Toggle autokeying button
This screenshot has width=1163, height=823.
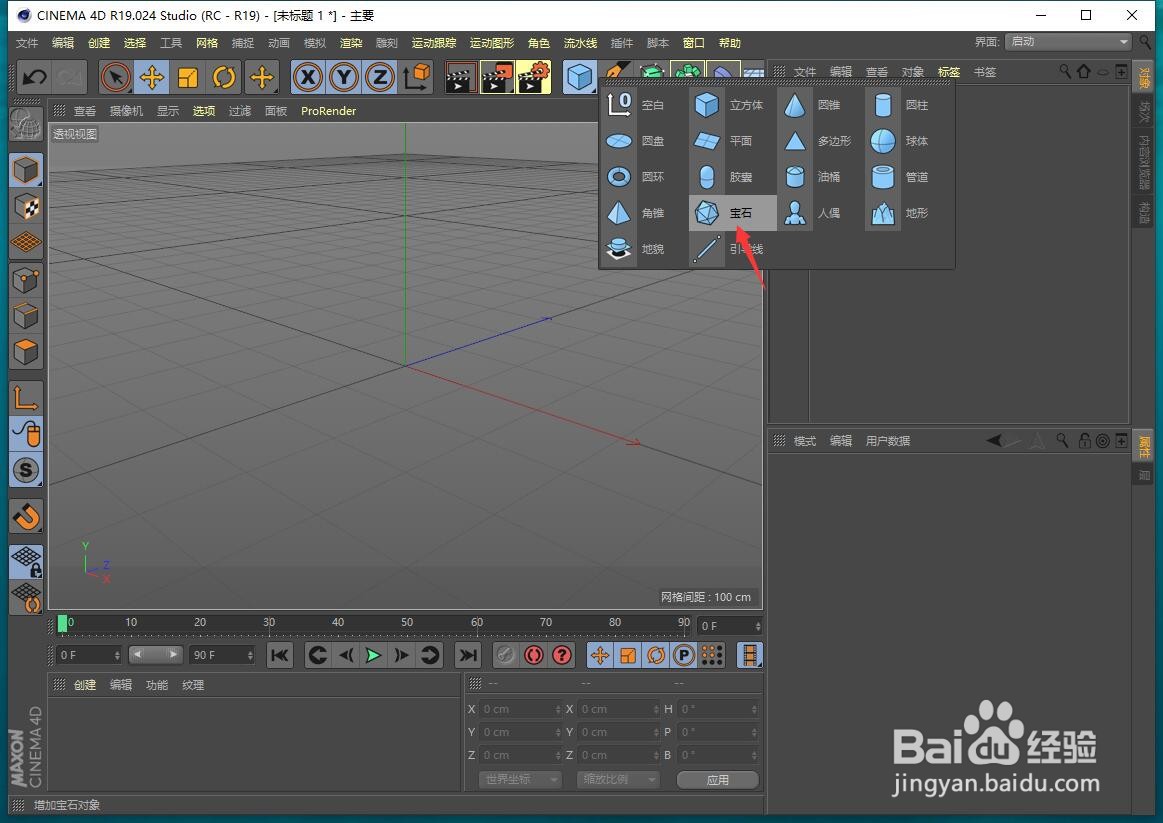tap(534, 655)
